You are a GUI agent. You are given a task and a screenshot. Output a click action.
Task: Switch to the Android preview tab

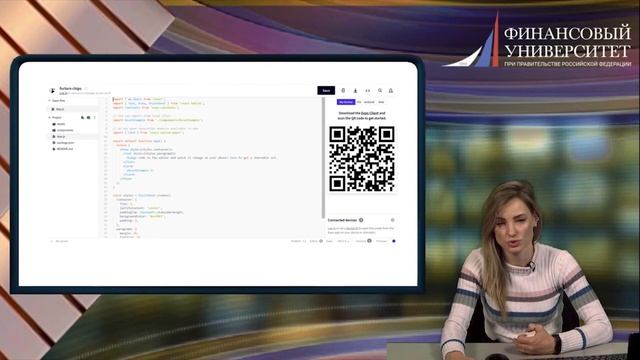click(x=369, y=102)
